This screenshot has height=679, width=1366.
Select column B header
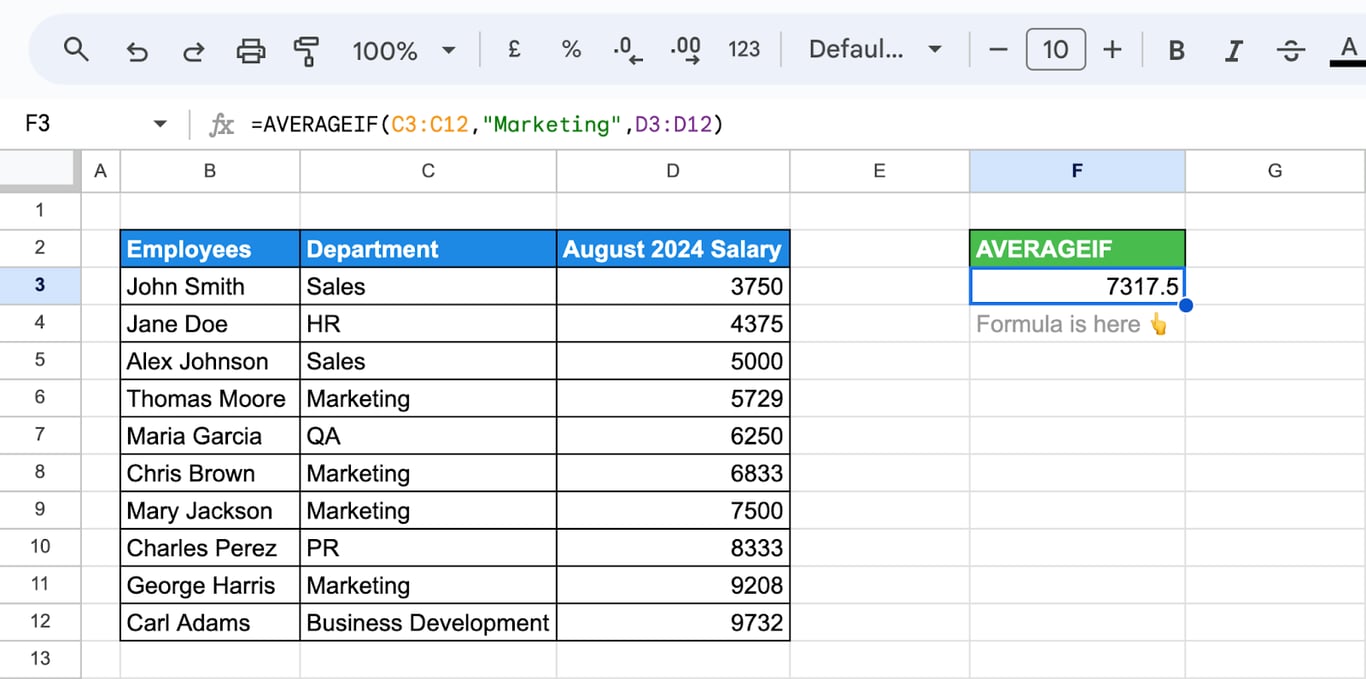tap(210, 171)
